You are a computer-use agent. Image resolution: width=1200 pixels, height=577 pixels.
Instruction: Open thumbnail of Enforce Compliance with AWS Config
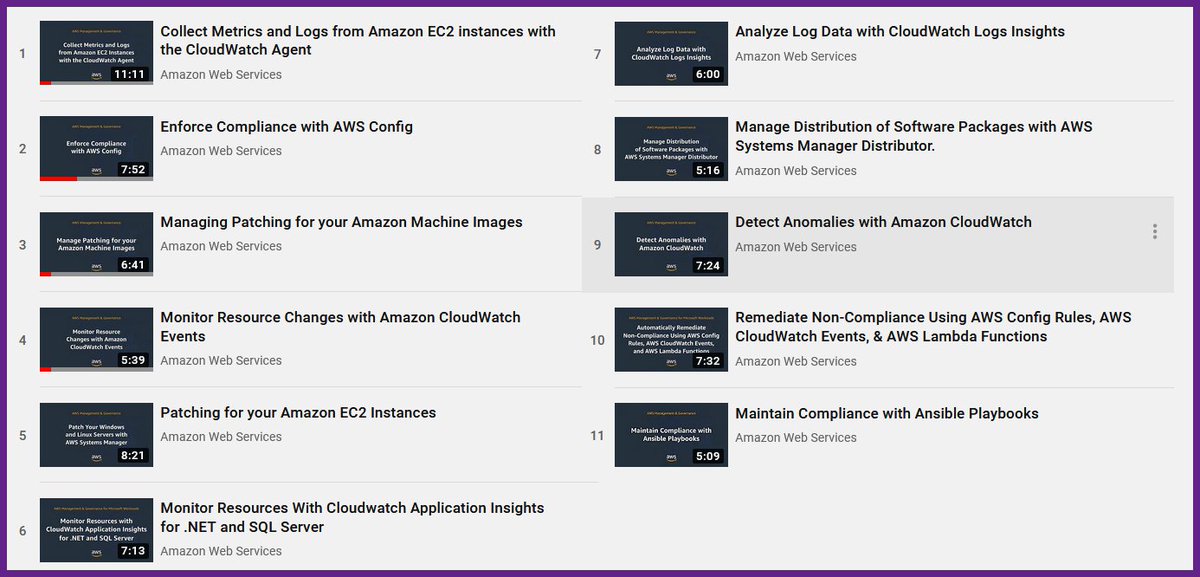(x=96, y=149)
